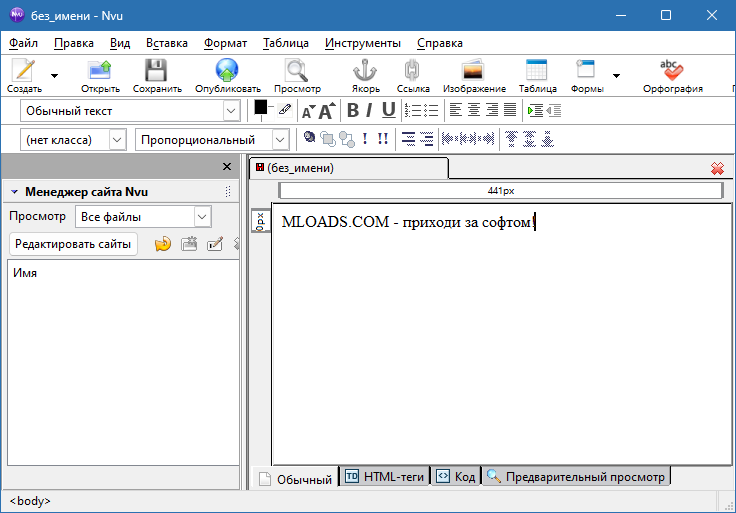
Task: Switch to the HTML-теги view tab
Action: (384, 477)
